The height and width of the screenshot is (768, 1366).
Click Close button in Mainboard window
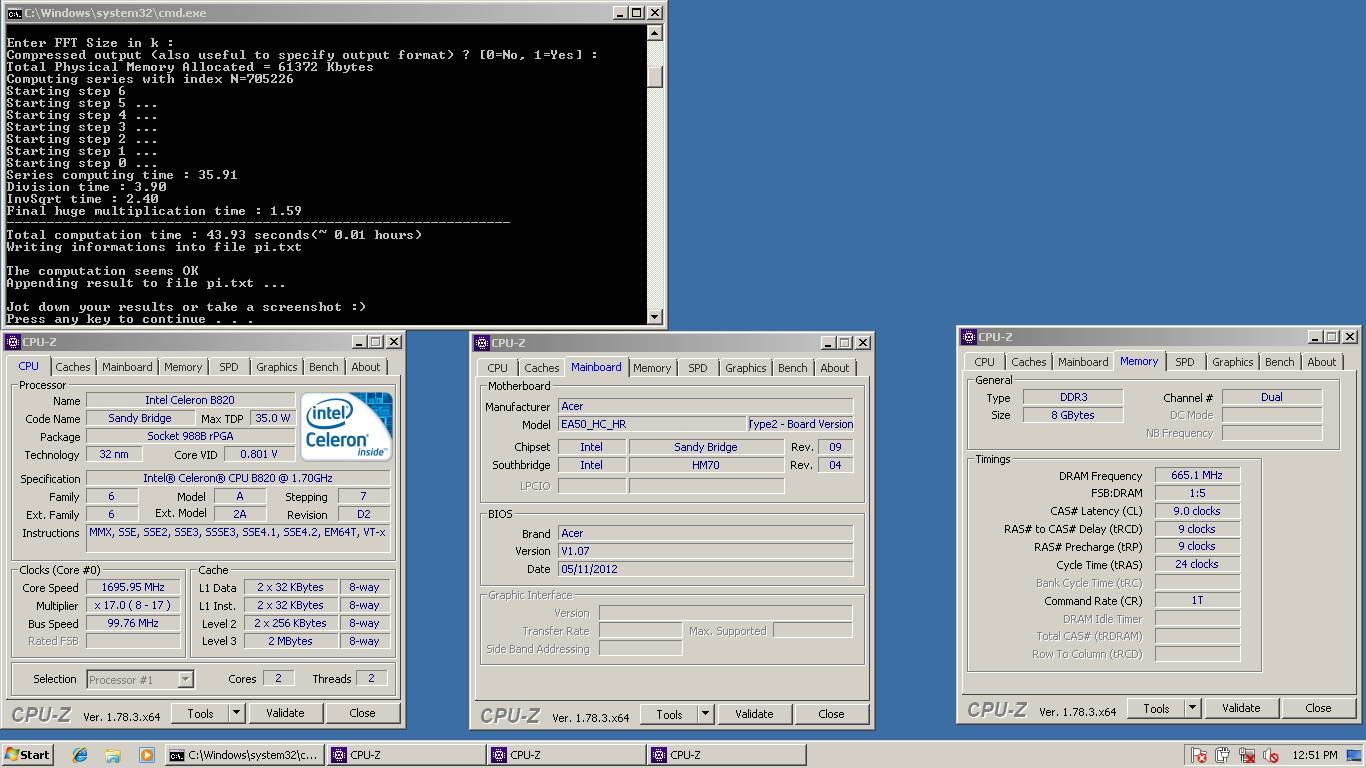click(x=832, y=714)
